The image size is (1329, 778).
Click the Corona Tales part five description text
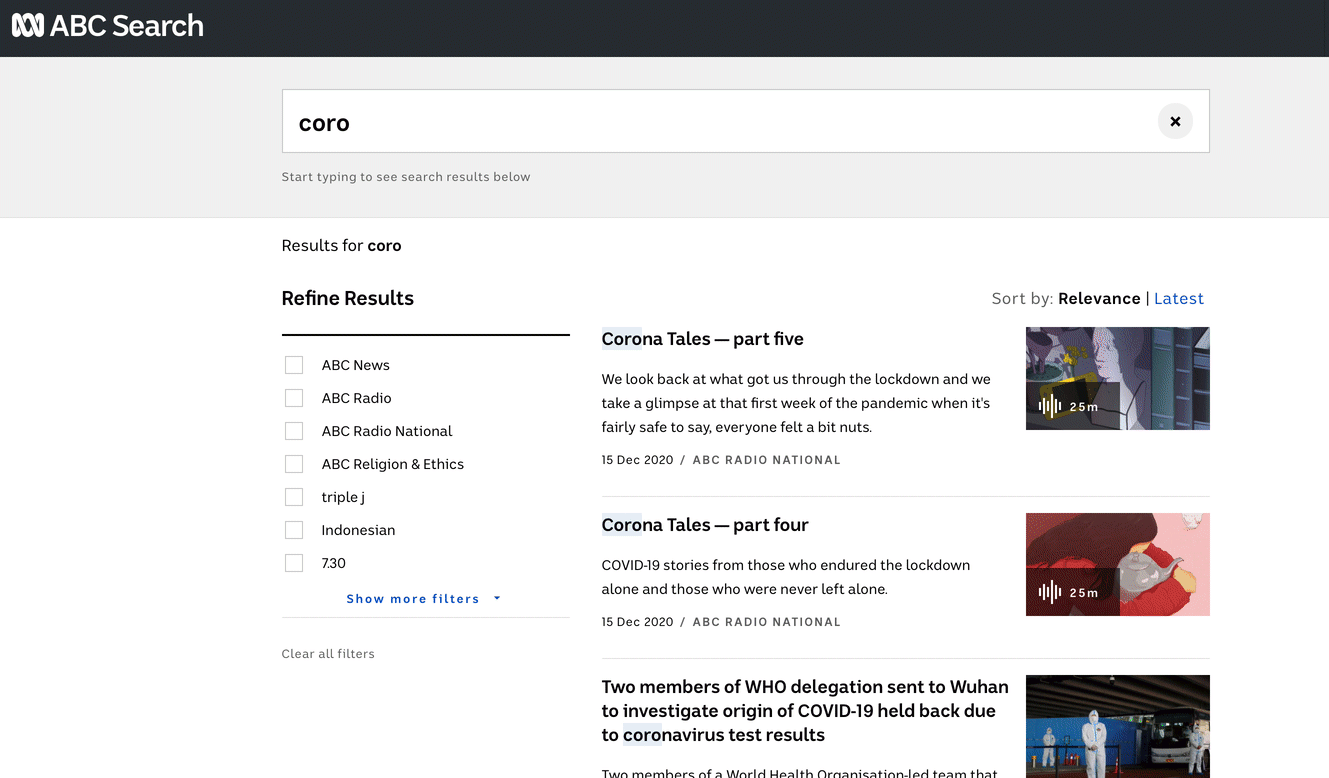796,403
